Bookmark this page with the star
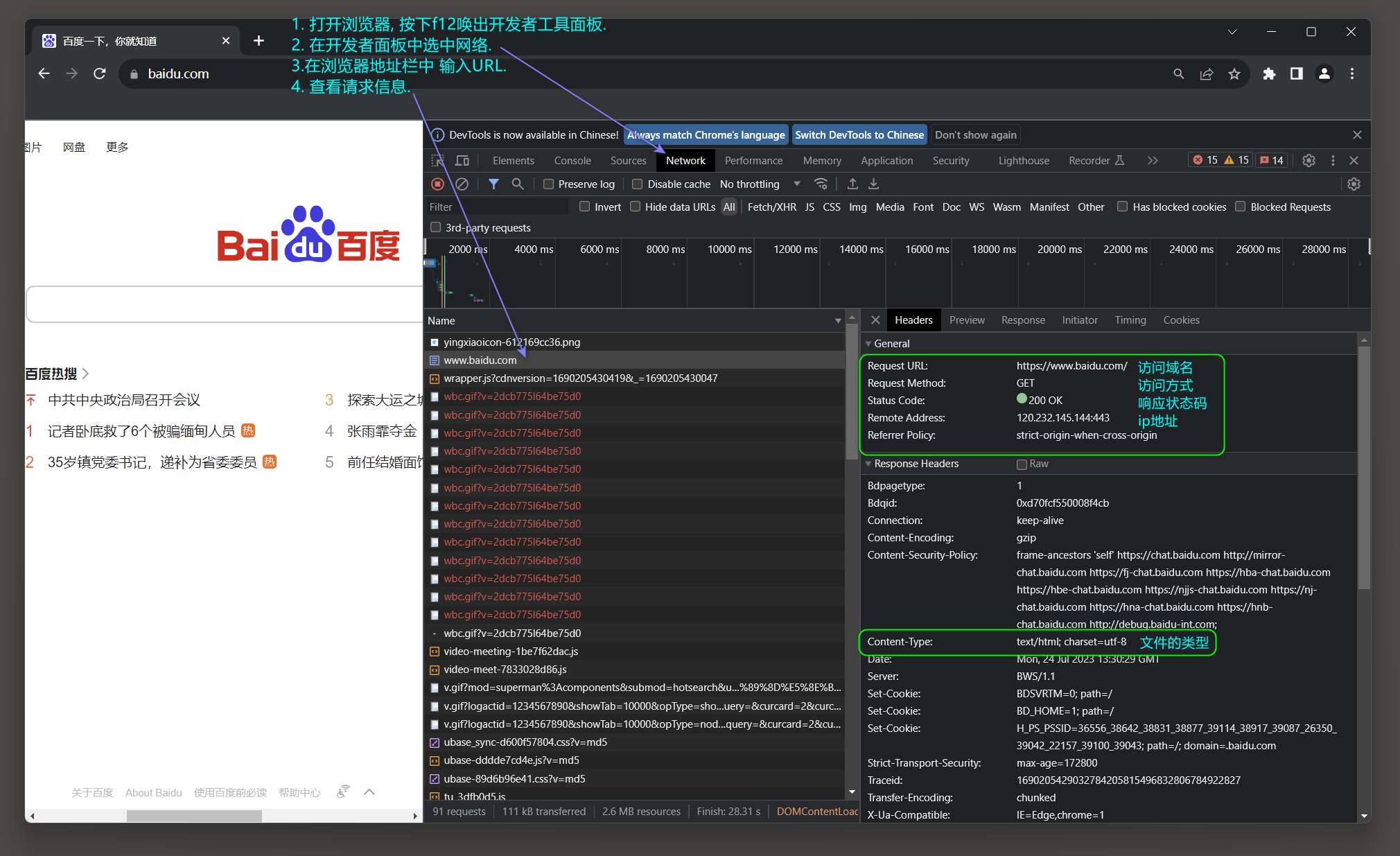This screenshot has width=1400, height=856. [1234, 73]
